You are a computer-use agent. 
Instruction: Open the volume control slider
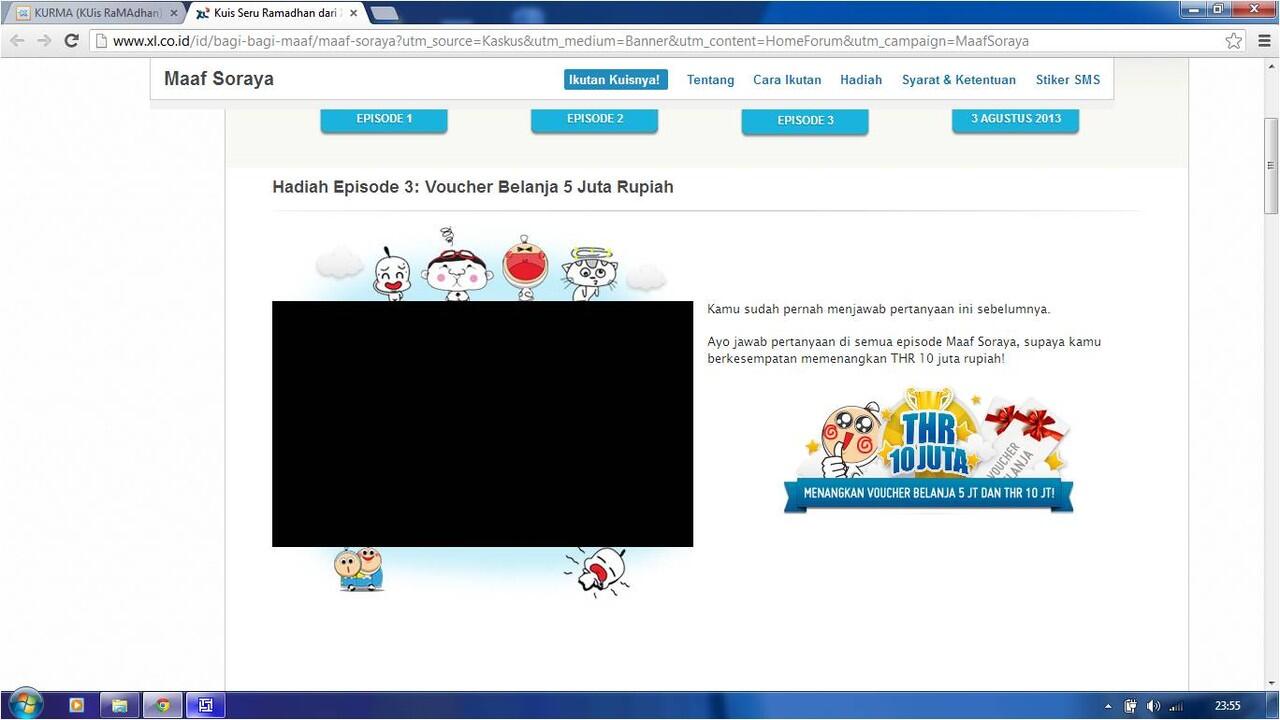click(x=1152, y=705)
